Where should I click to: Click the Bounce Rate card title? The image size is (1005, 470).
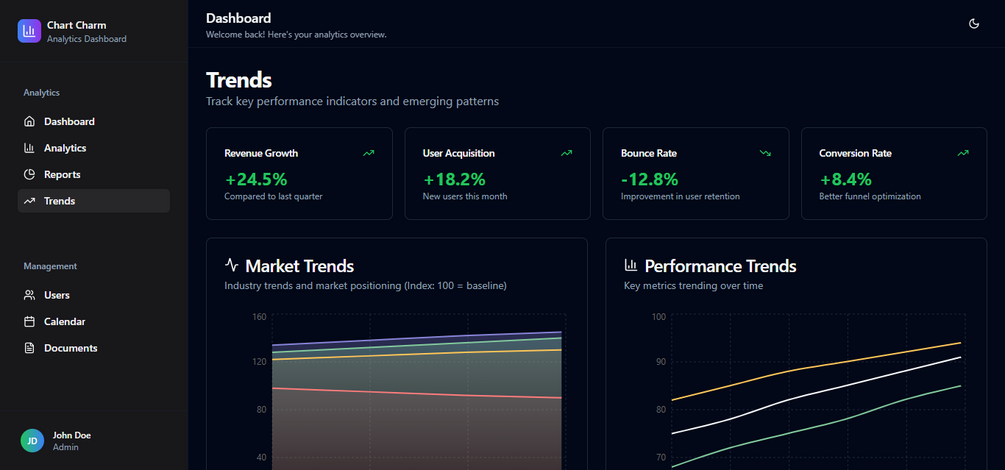649,153
